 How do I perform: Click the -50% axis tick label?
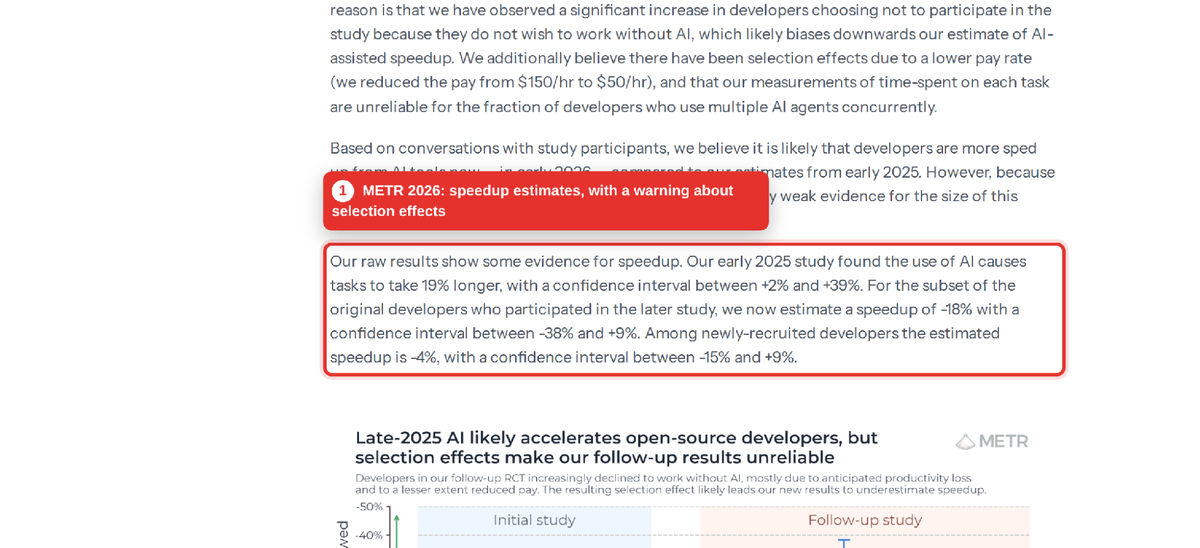pos(369,506)
